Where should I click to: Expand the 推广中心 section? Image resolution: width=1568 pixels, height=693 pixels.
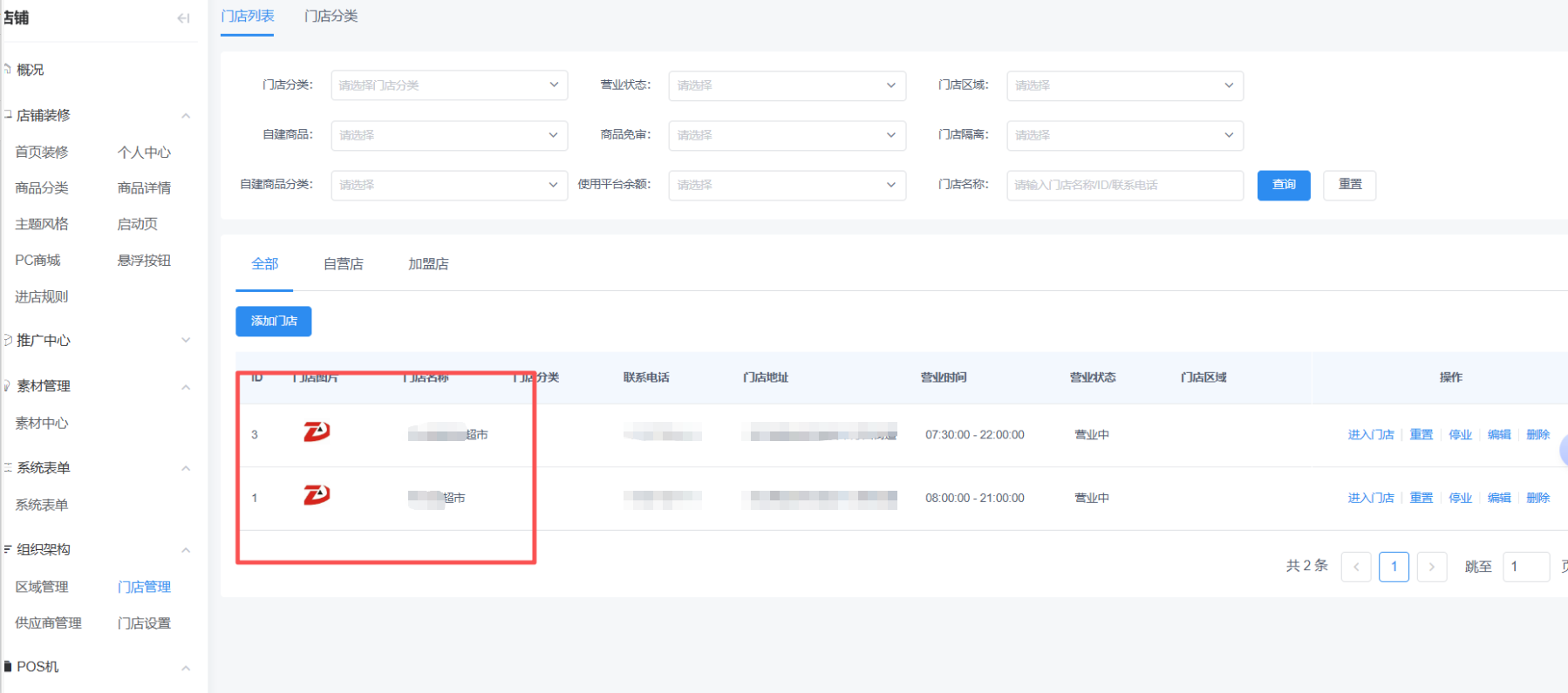[186, 340]
